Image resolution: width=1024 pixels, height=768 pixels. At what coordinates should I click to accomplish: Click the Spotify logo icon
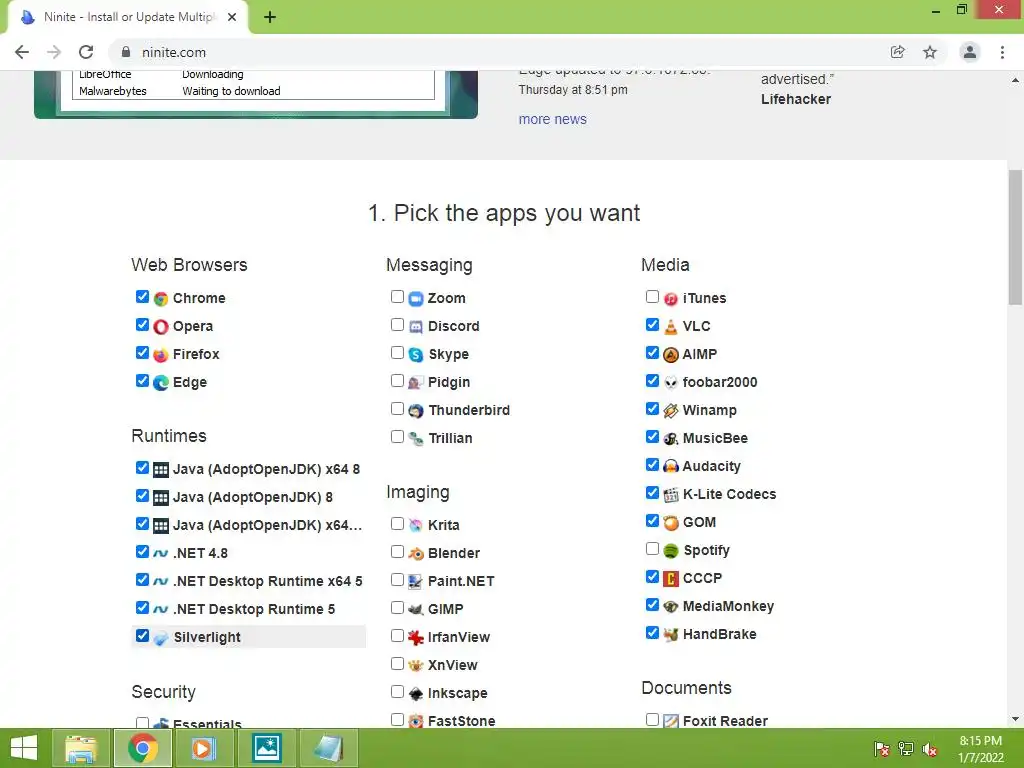click(671, 551)
